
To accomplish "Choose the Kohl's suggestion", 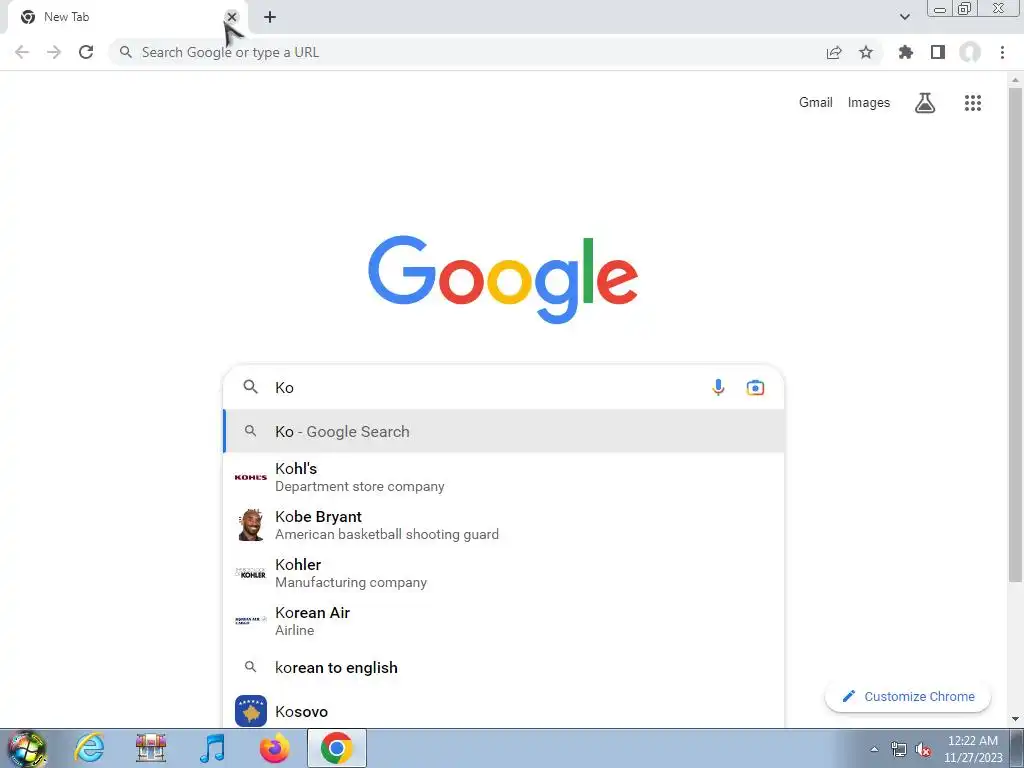I will pos(504,477).
